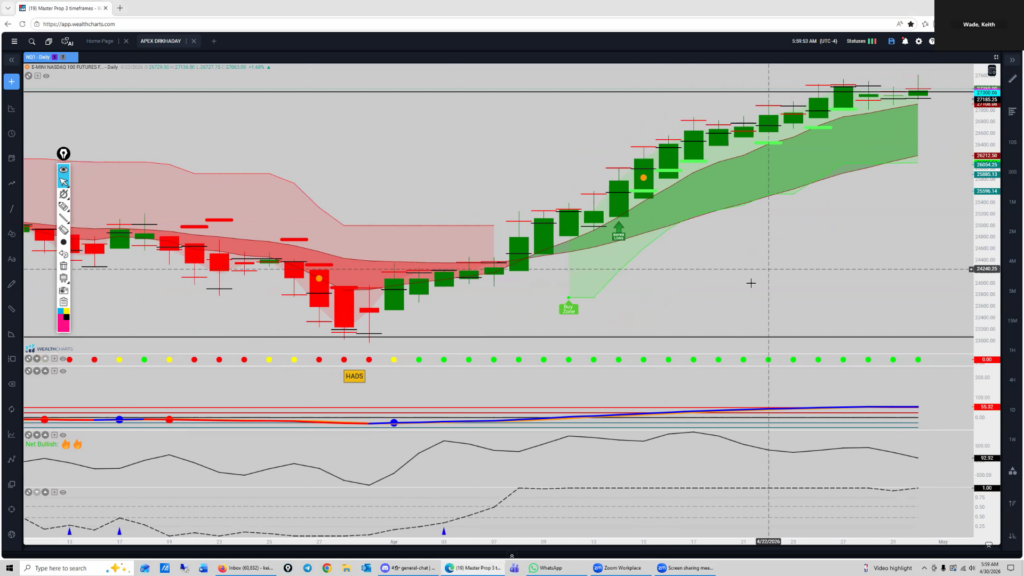This screenshot has height=576, width=1024.
Task: Choose the magenta color swatch
Action: (x=63, y=326)
